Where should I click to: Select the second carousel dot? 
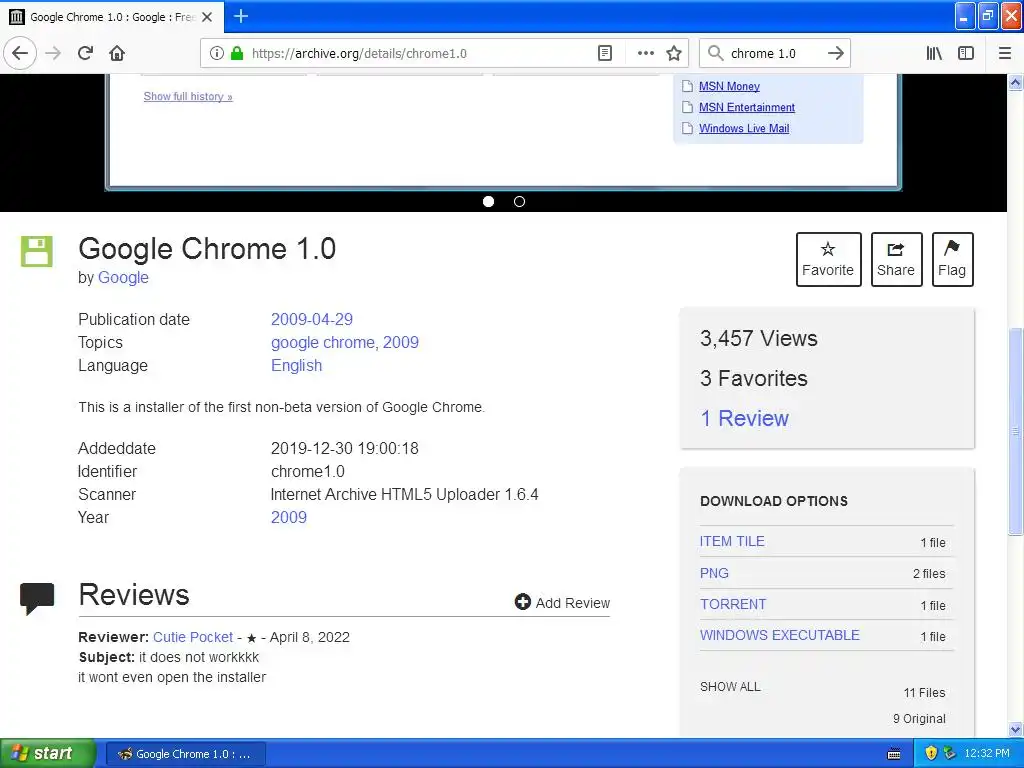pos(519,202)
